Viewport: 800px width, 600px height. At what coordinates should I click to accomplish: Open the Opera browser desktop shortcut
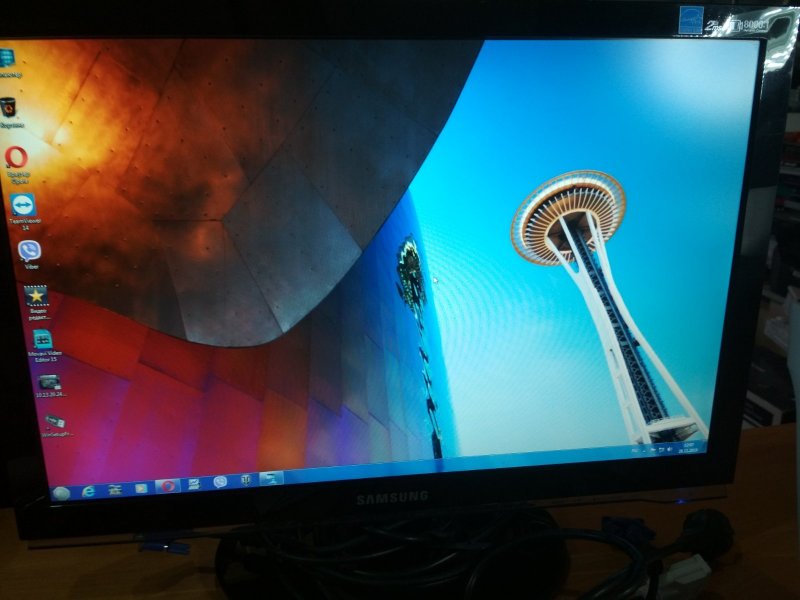pyautogui.click(x=16, y=158)
